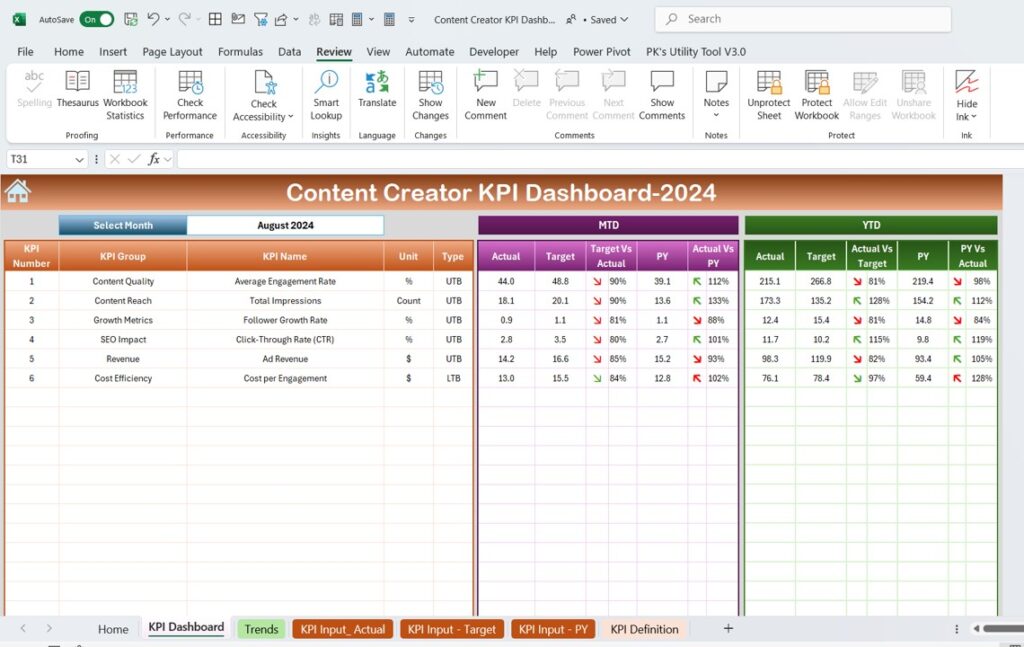Open the KPI Input - PY sheet tab
Image resolution: width=1024 pixels, height=647 pixels.
[x=553, y=629]
